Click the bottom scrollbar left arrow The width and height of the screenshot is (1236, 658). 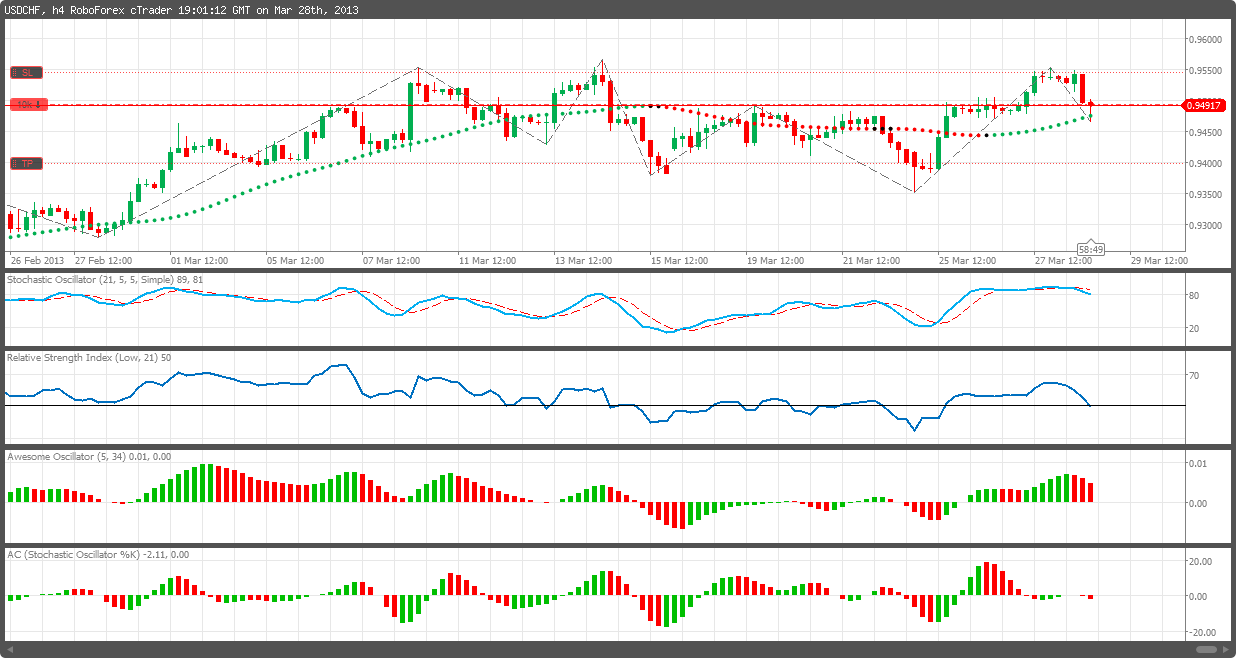pyautogui.click(x=10, y=651)
